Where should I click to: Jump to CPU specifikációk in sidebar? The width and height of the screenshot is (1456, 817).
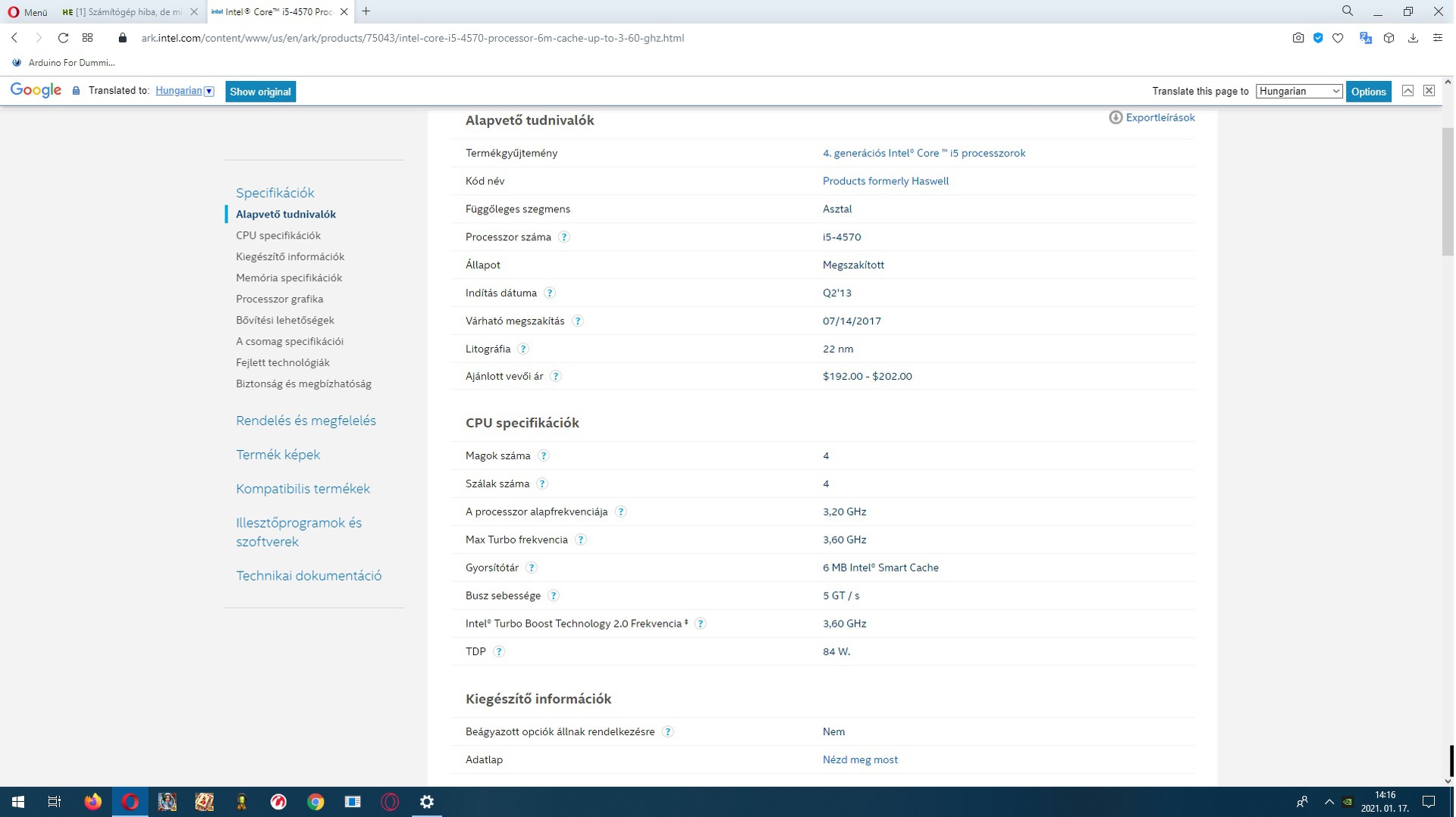[x=278, y=236]
